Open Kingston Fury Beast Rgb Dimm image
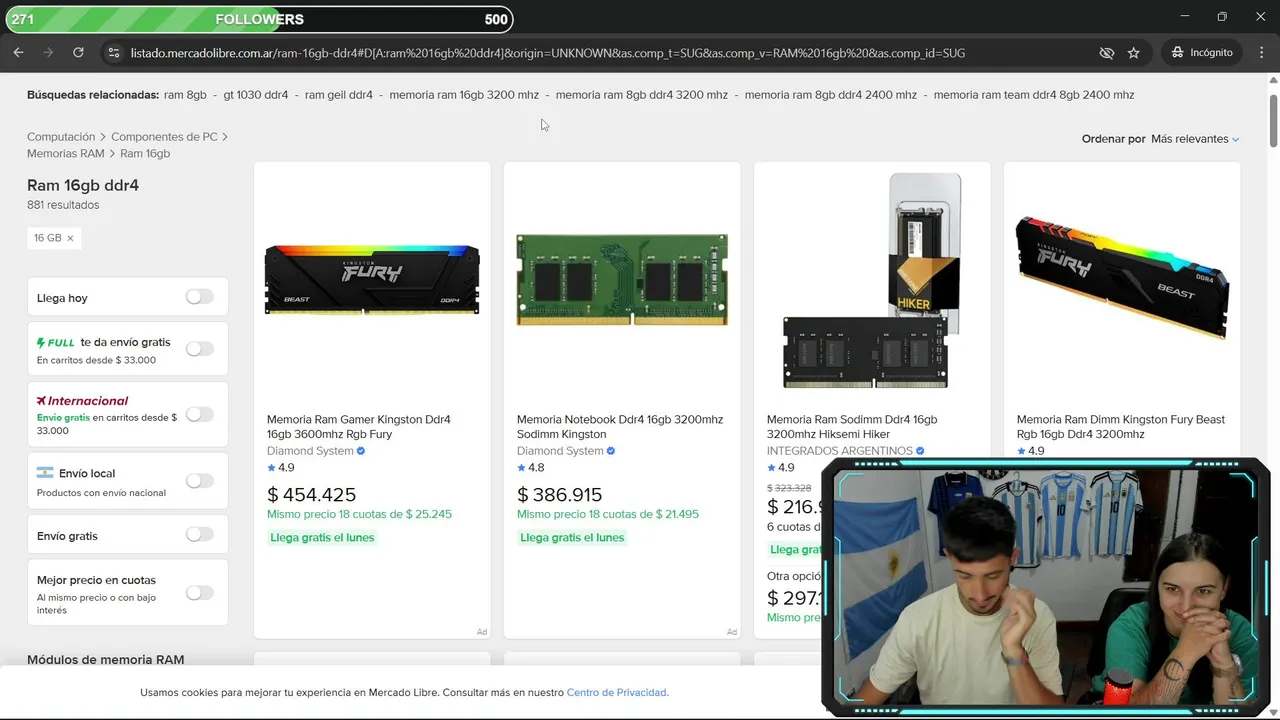 coord(1122,278)
